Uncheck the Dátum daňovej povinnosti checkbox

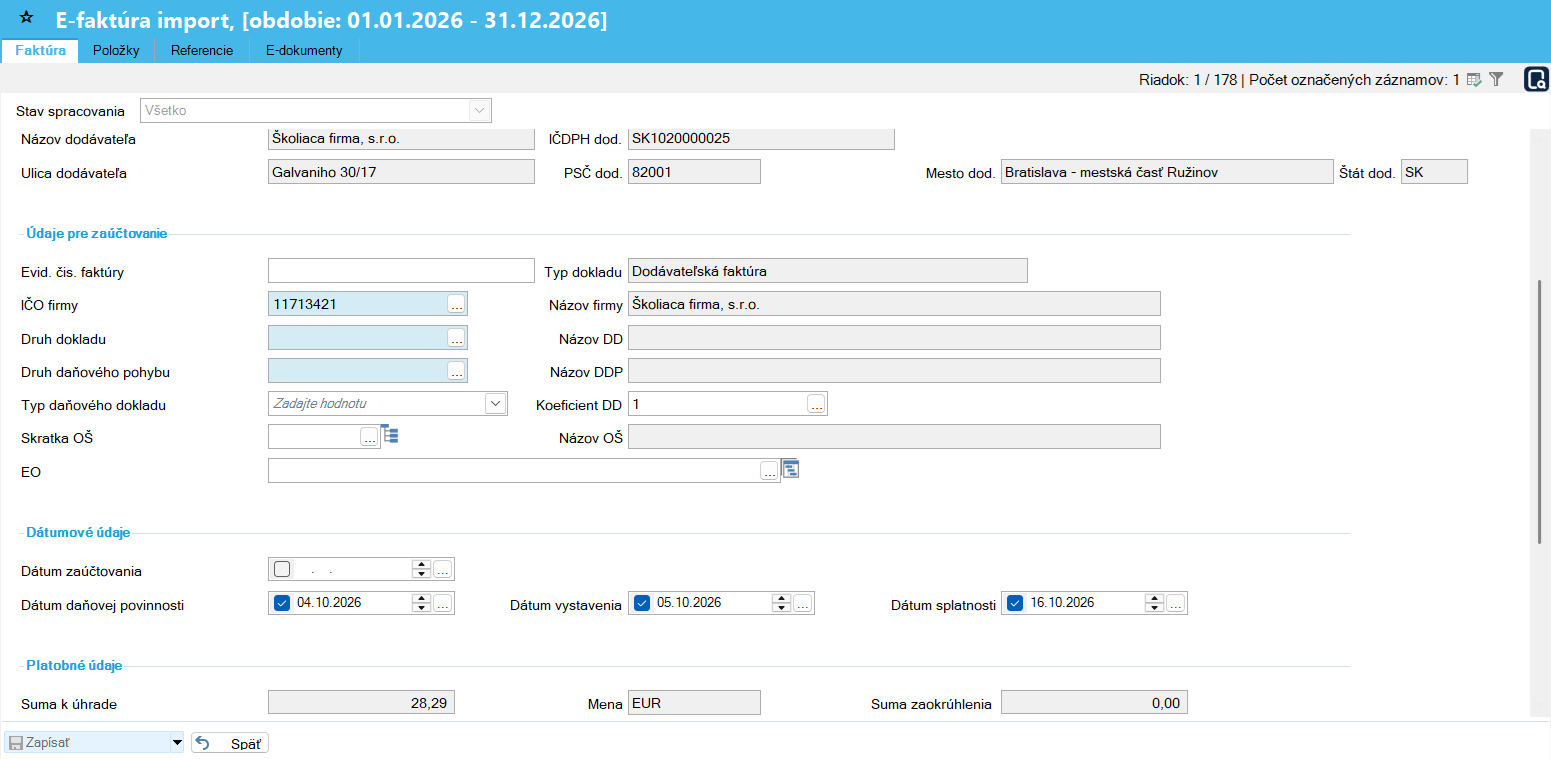coord(282,602)
